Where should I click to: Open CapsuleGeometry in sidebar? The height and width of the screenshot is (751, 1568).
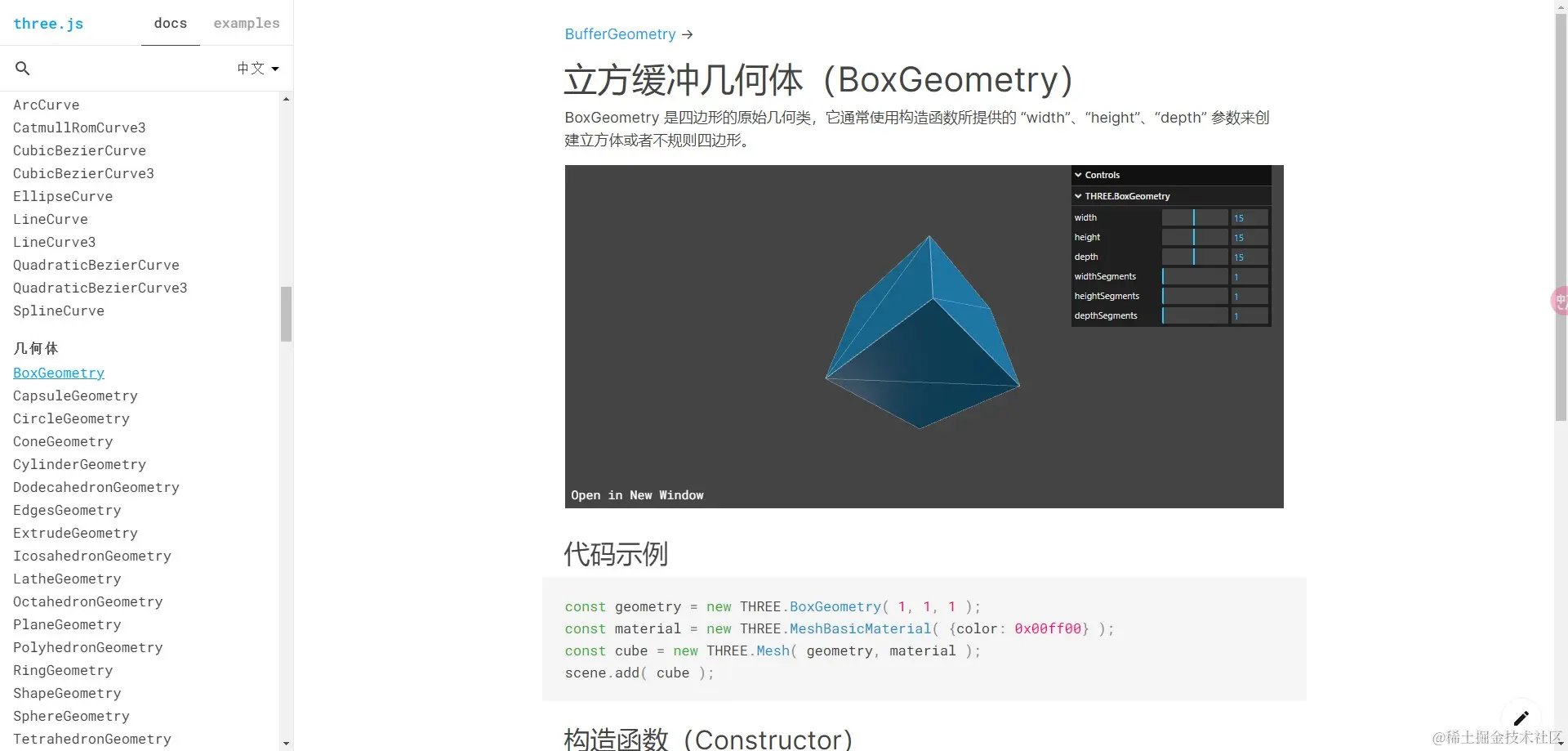tap(75, 396)
